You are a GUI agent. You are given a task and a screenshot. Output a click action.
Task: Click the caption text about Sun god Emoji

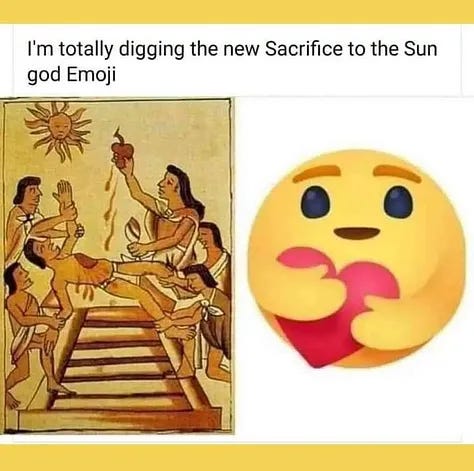(x=232, y=62)
